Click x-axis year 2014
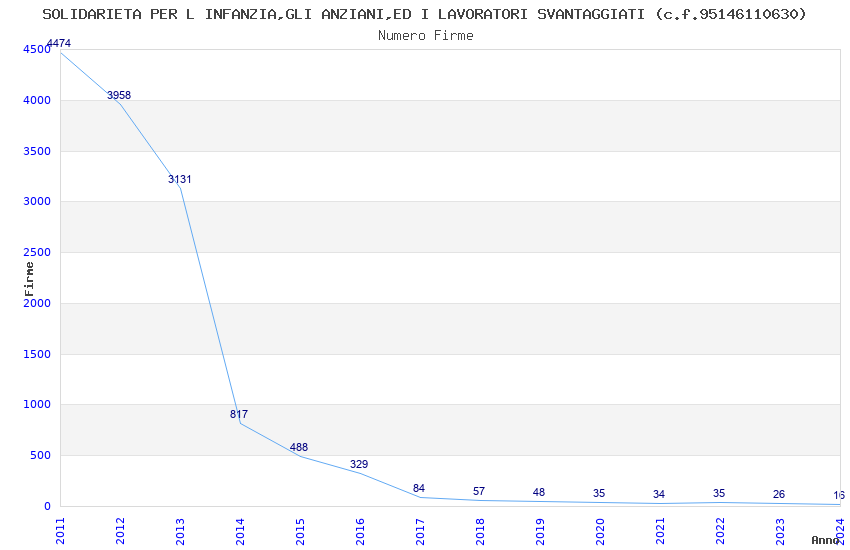 [240, 532]
